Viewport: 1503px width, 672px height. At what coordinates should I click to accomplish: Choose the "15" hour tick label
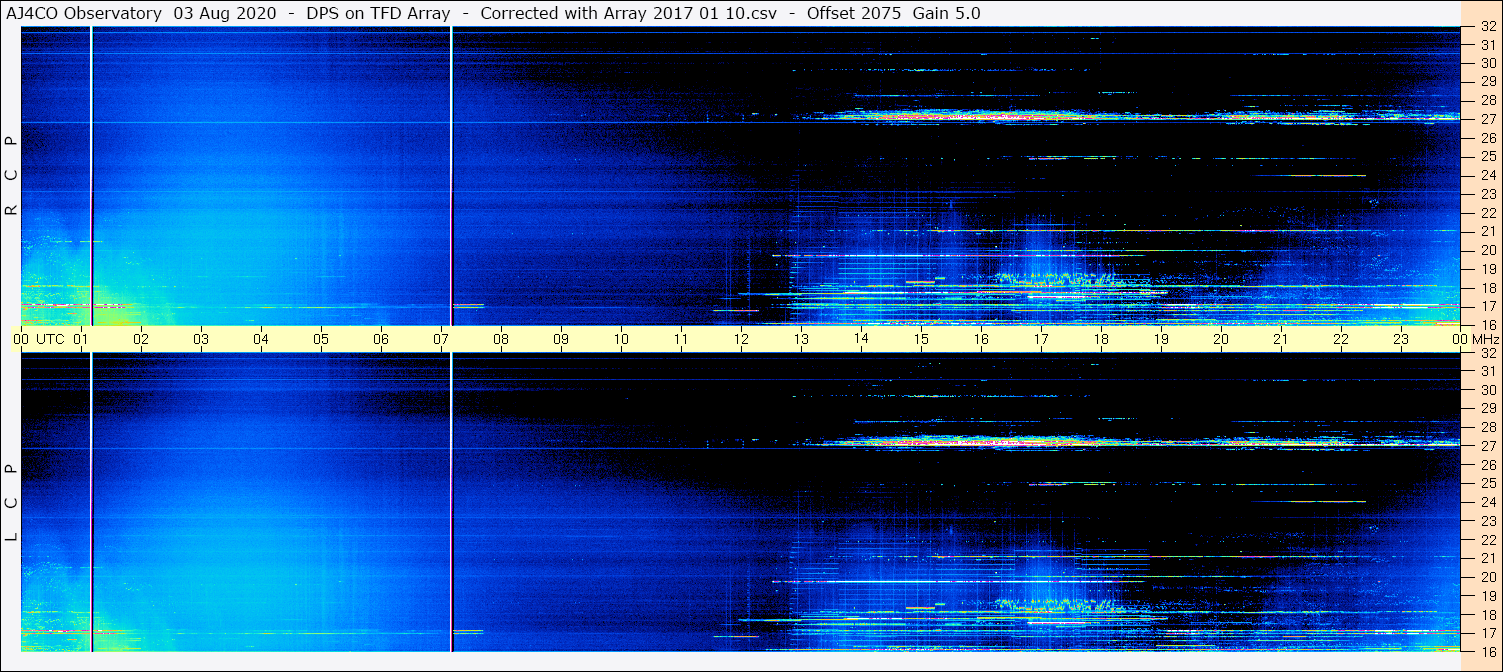[x=921, y=339]
